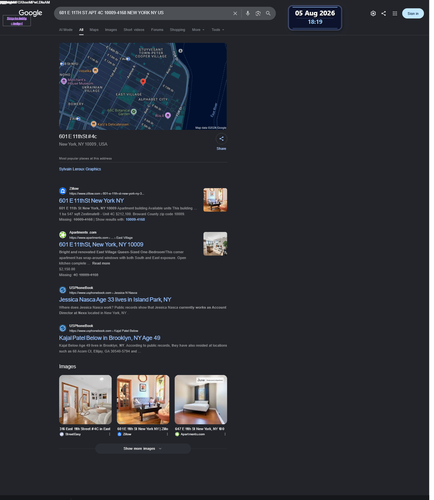Switch to Shopping tab

[x=177, y=30]
